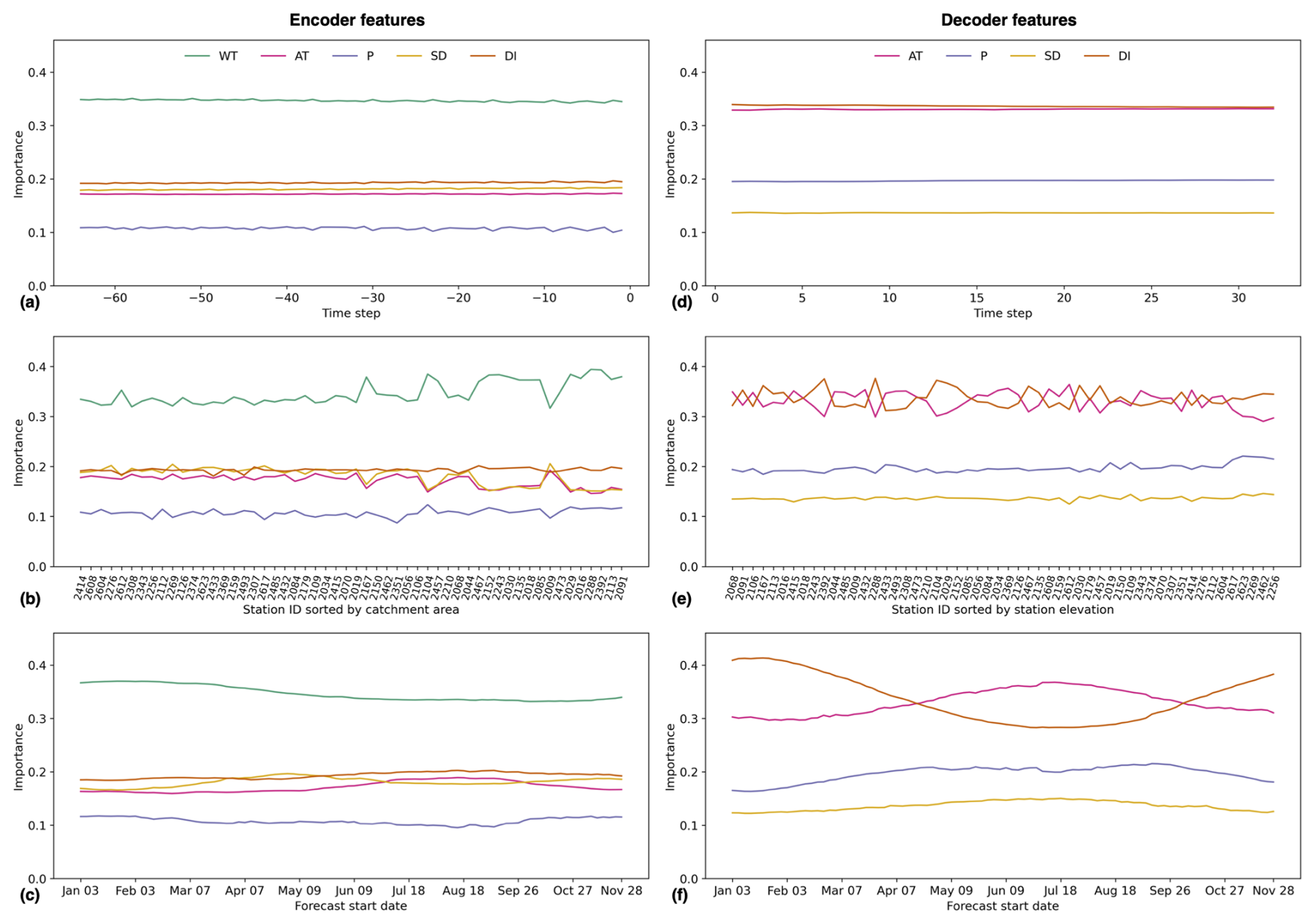Click the AT legend label in decoder panel
The image size is (1315, 924).
[x=915, y=56]
